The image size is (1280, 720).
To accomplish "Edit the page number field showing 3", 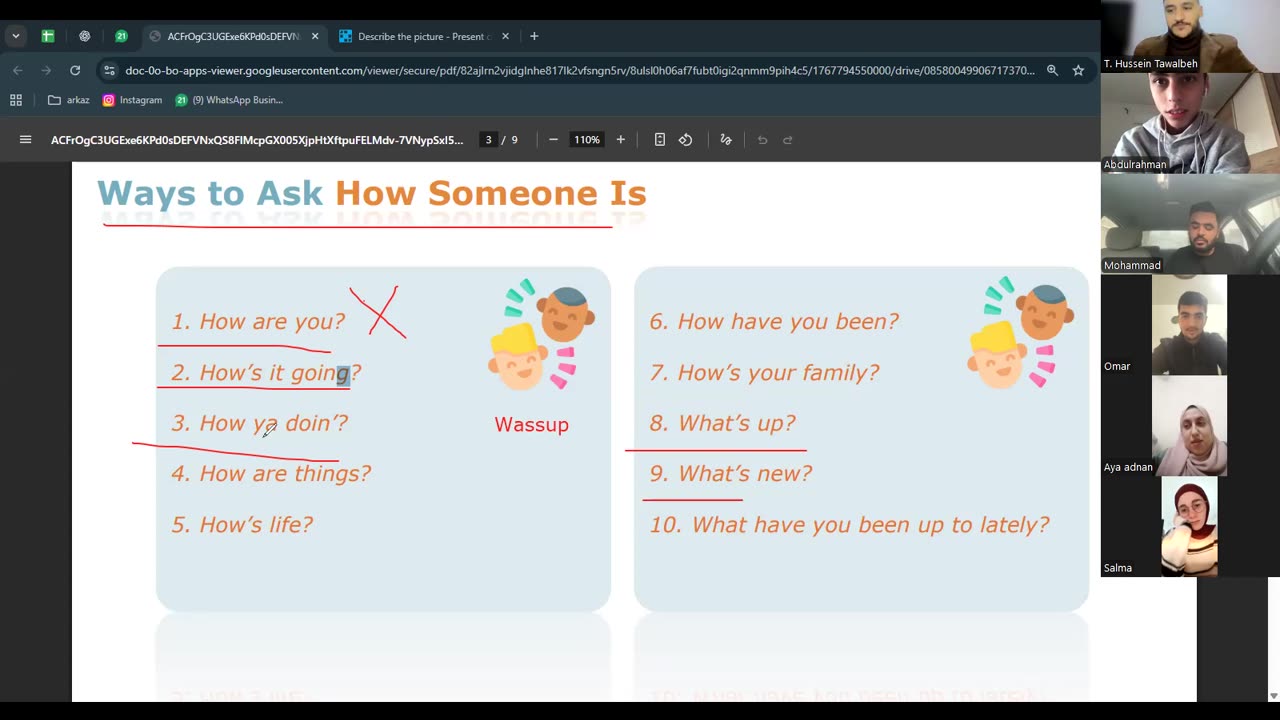I will click(488, 140).
